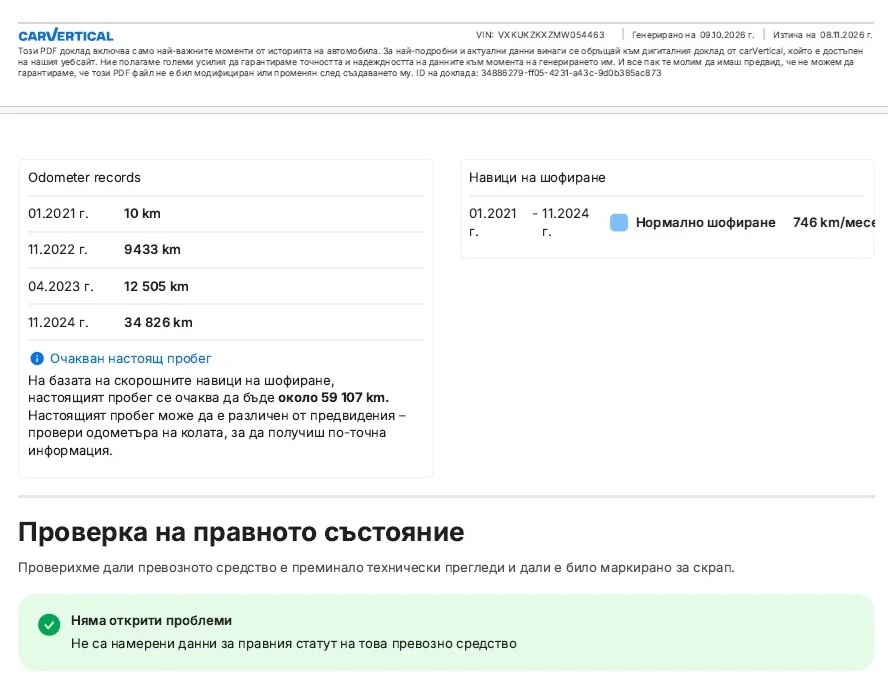Click the Генерирано на 09.10.2026 date
The width and height of the screenshot is (888, 683).
tap(693, 35)
